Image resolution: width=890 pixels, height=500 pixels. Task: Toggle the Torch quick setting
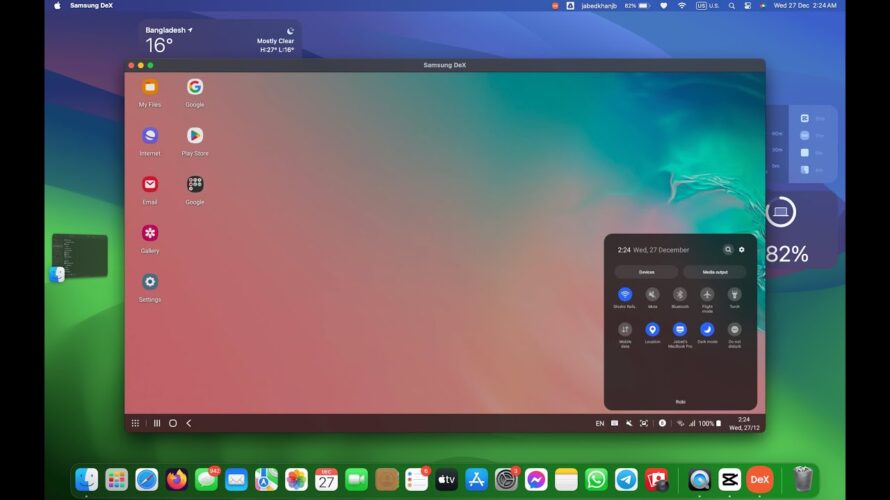734,295
